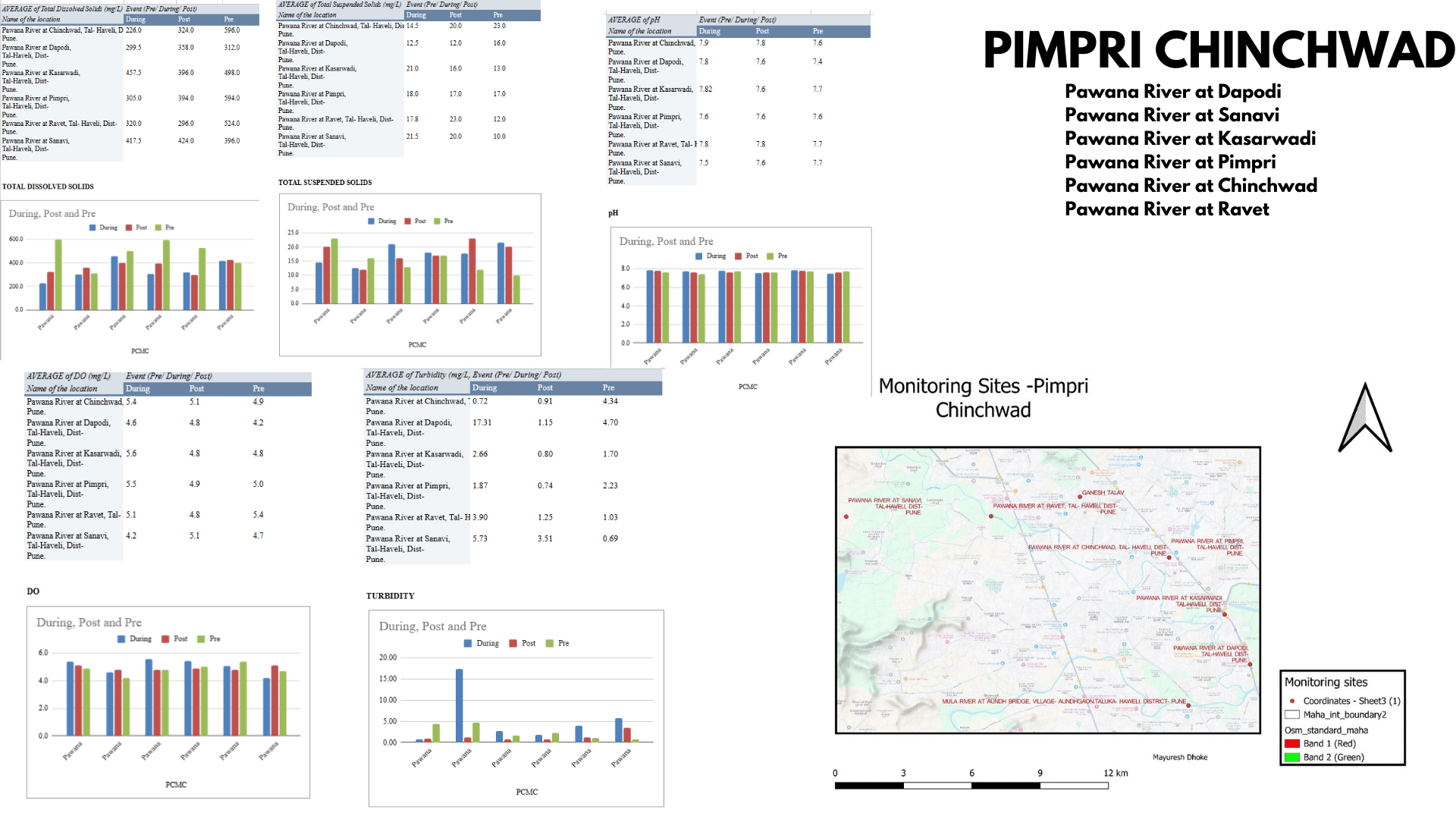Click the 17.31 value in Turbidity table
Viewport: 1456px width, 819px height.
point(482,422)
